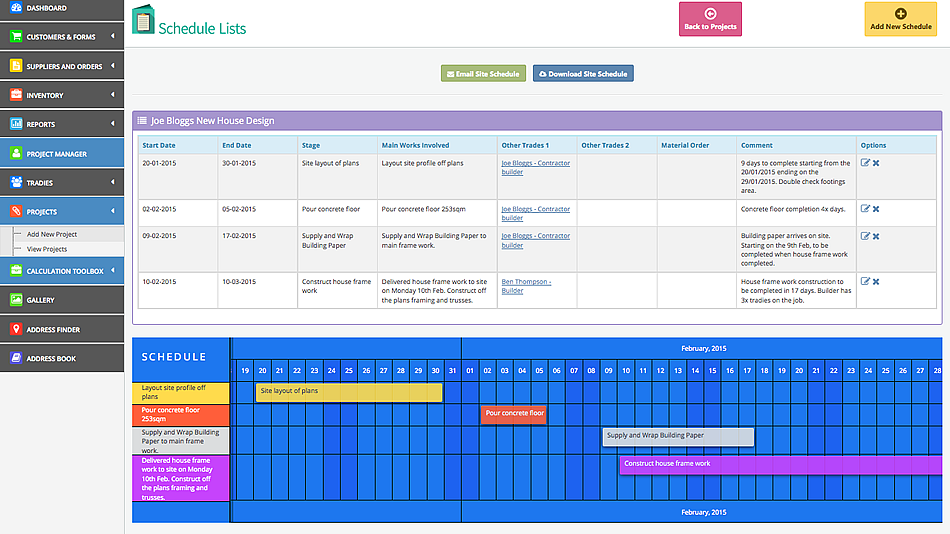Click the Reports chart icon
Viewport: 950px width, 534px height.
[16, 124]
